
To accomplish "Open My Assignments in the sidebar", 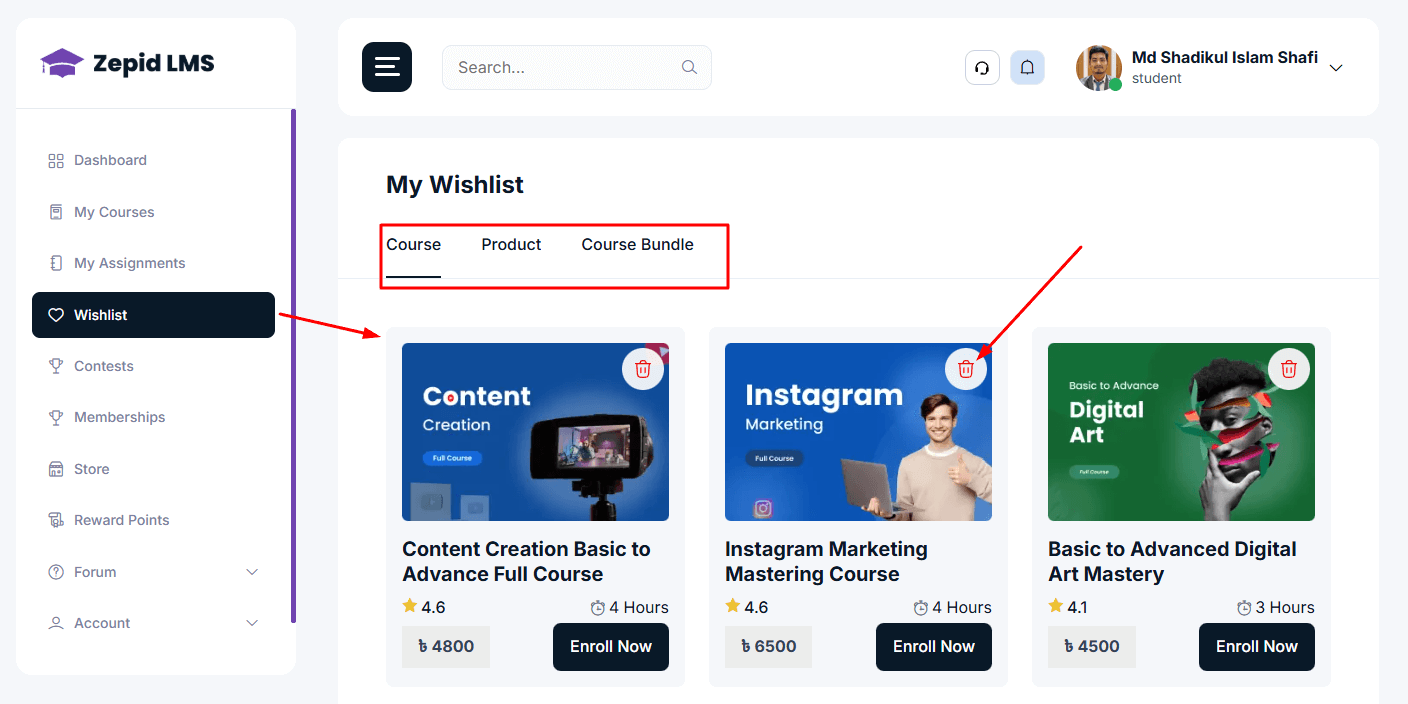I will pos(129,263).
